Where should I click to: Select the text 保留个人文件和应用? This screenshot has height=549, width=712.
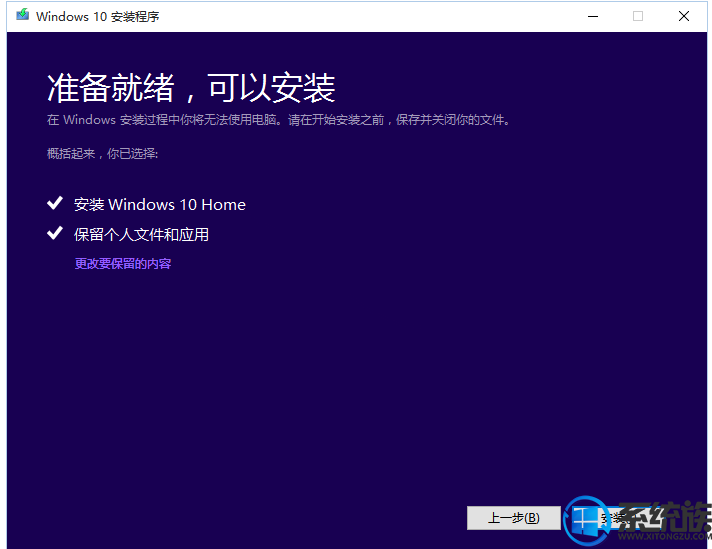[141, 234]
